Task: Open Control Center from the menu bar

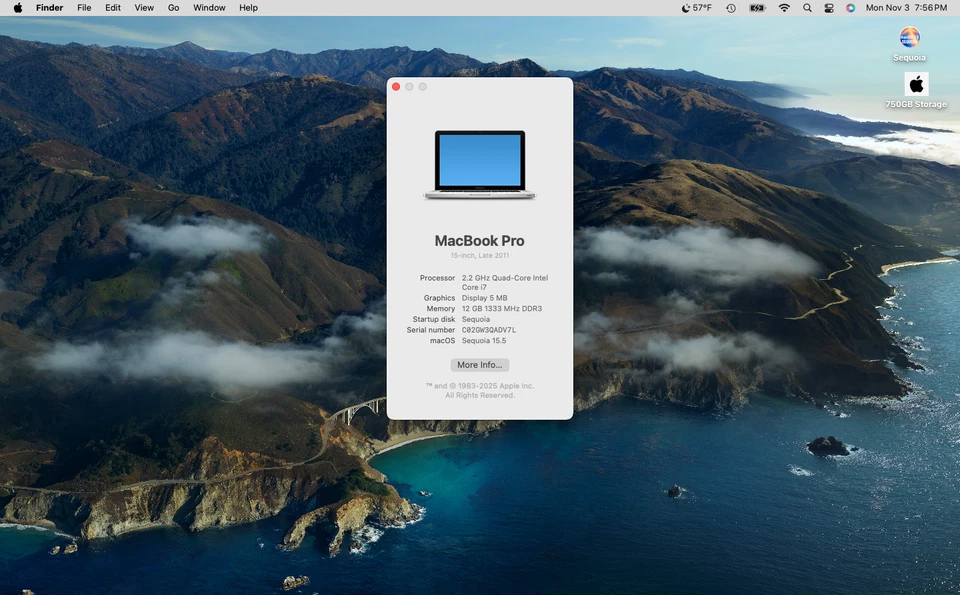Action: point(829,8)
